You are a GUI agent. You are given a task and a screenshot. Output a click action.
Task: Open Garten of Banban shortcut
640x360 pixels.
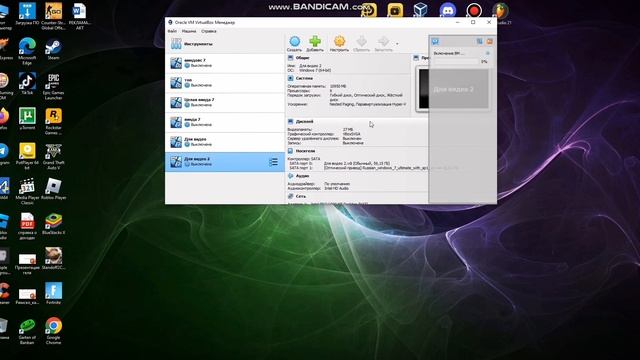click(x=27, y=331)
